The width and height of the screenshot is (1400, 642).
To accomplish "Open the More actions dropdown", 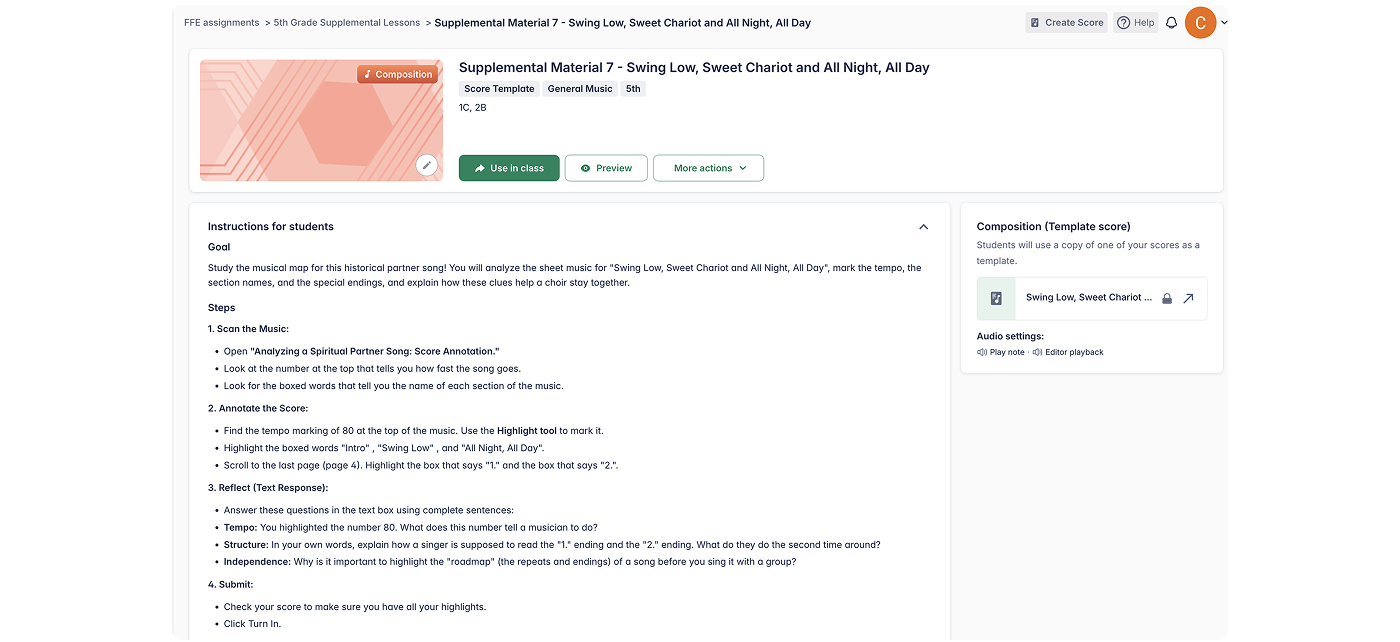I will coord(708,168).
